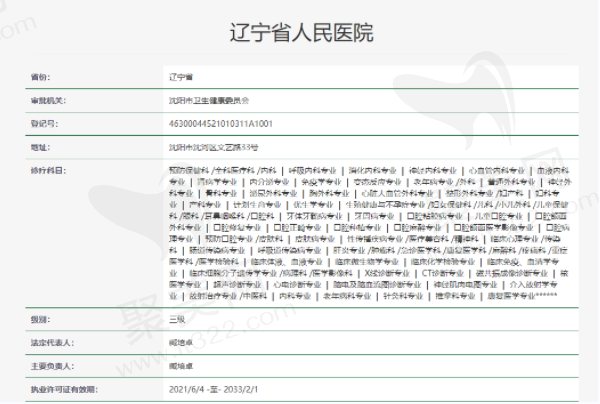600x404 pixels.
Task: Click the address 沈阳市沈河区文艺路33号
Action: (214, 148)
